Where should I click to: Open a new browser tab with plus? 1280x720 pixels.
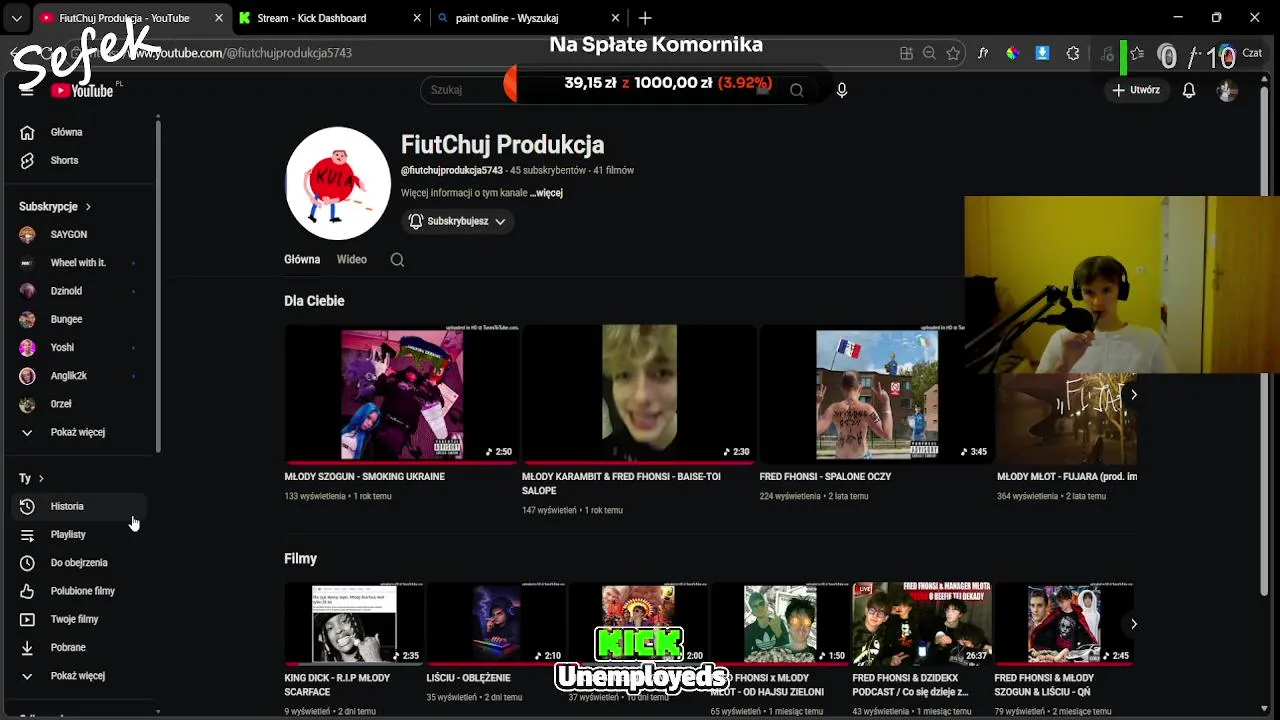click(645, 18)
